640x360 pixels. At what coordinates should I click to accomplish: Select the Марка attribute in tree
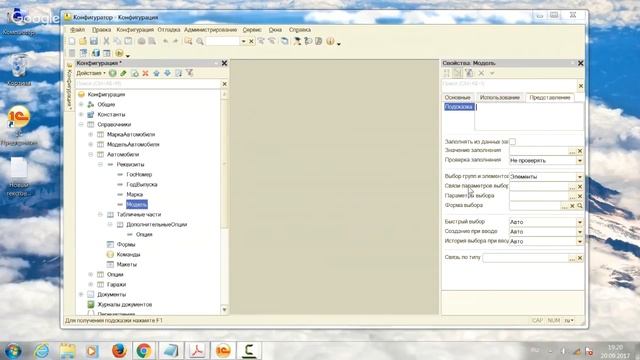134,194
